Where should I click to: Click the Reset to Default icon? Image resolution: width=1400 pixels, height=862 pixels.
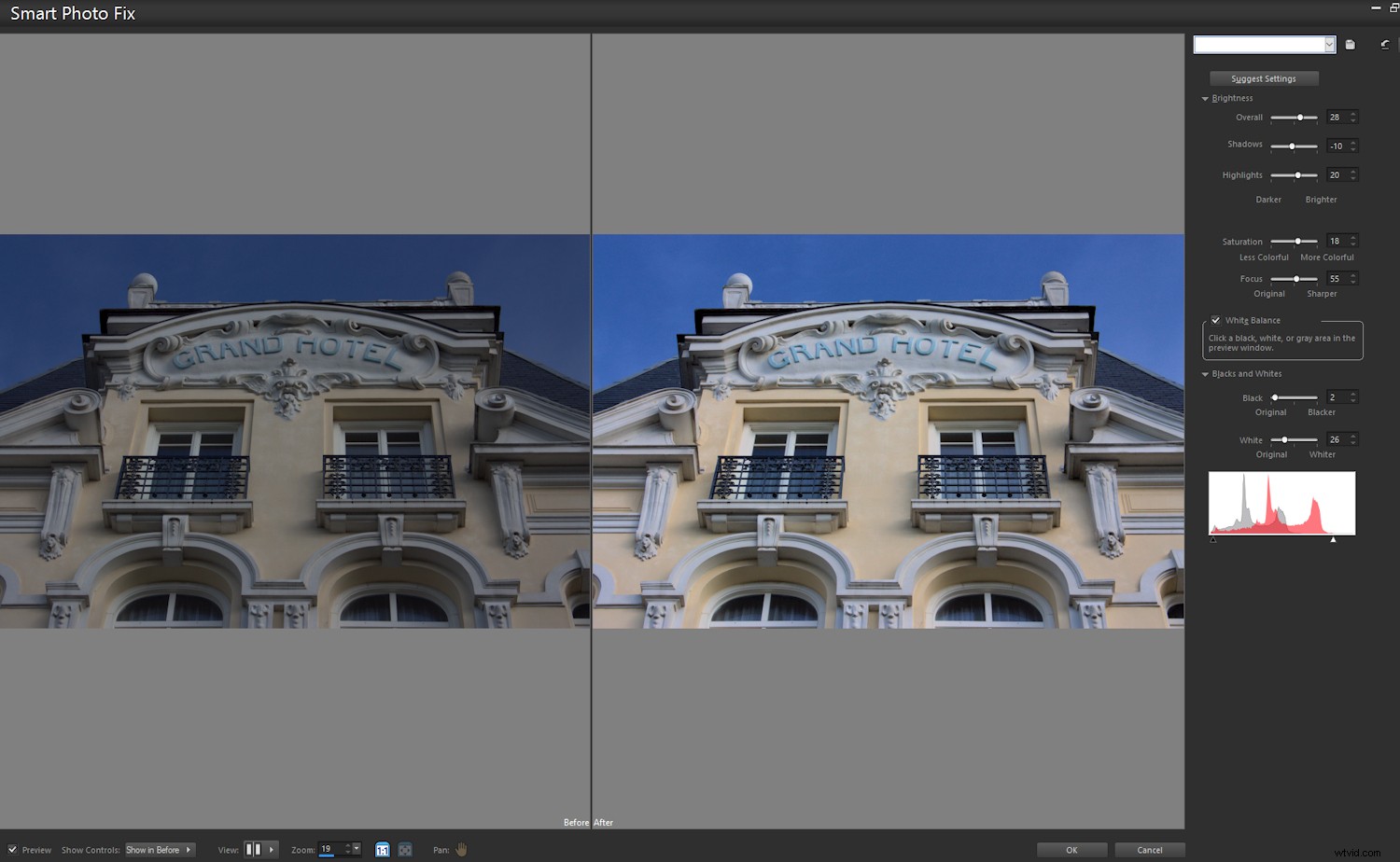(1385, 44)
